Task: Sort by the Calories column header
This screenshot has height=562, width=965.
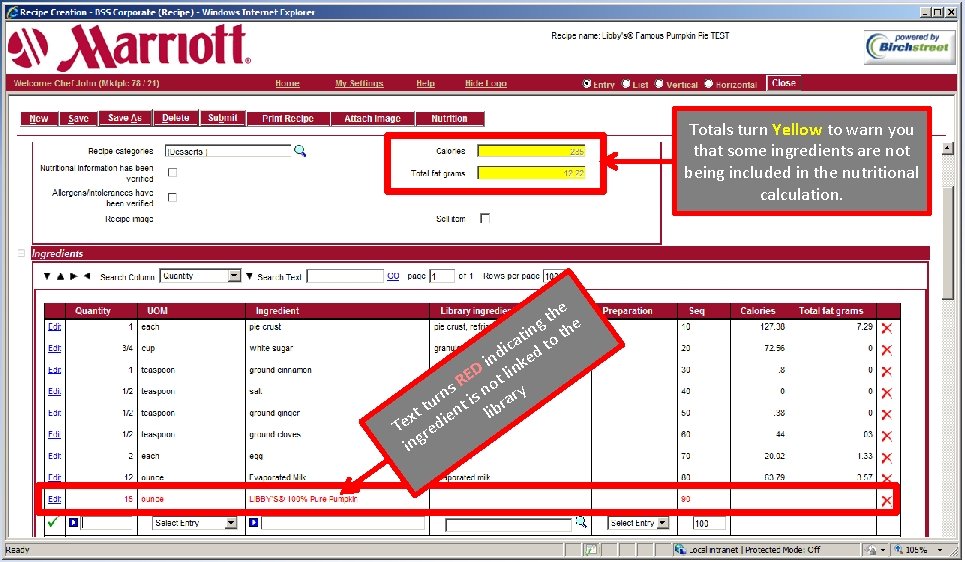Action: (x=758, y=311)
